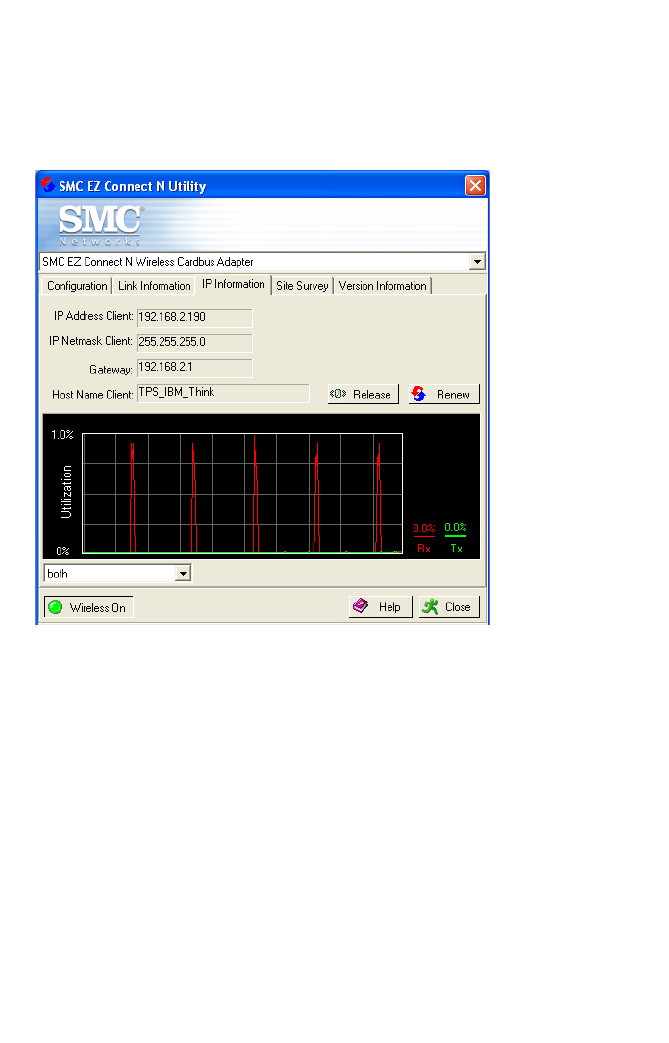The width and height of the screenshot is (669, 1043).
Task: Click the Host Name Client field TPS_IBM_Think
Action: [x=223, y=393]
